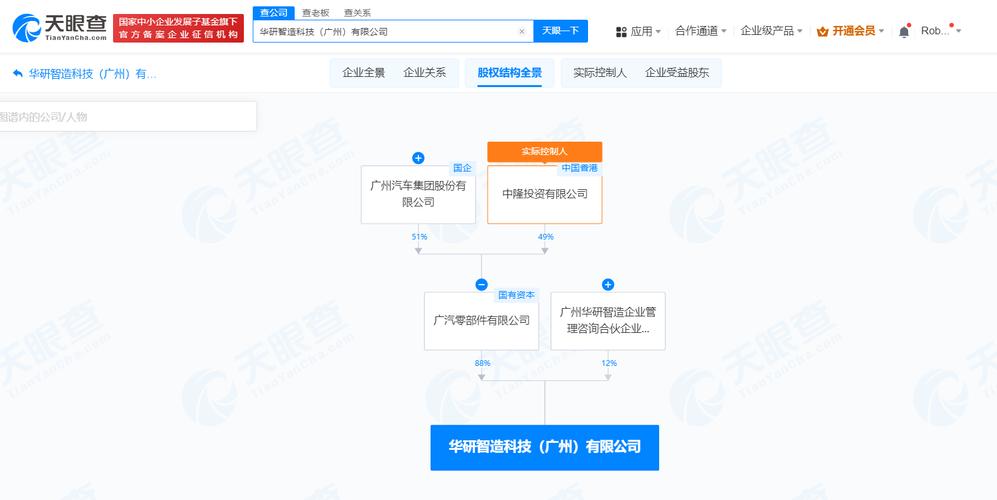Click the 49% share label
Viewport: 997px width, 500px height.
click(x=546, y=237)
